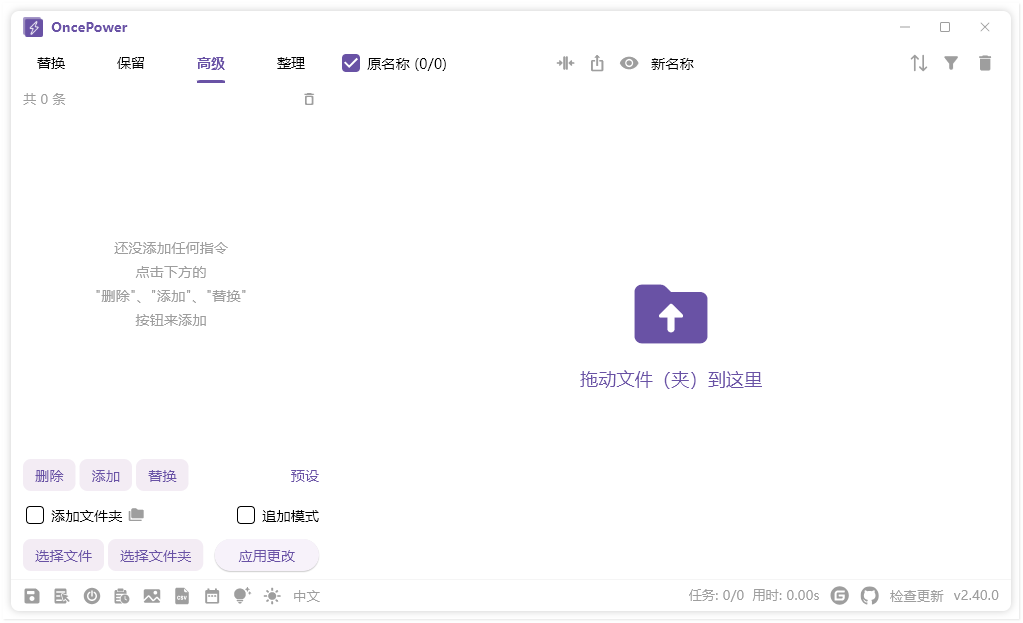This screenshot has height=623, width=1023.
Task: Toggle dark theme with the sun icon
Action: pyautogui.click(x=271, y=595)
